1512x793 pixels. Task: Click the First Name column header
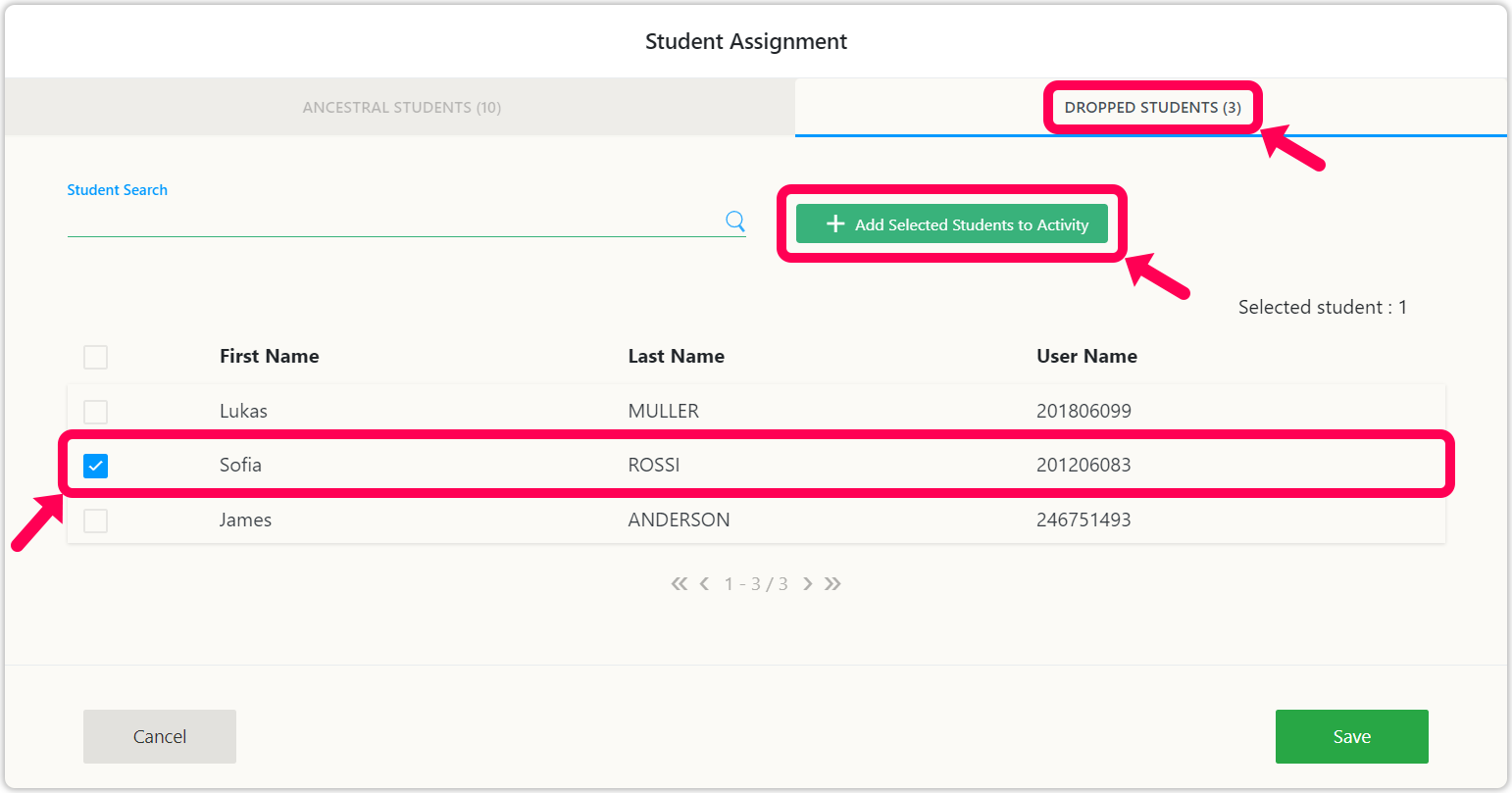(269, 357)
